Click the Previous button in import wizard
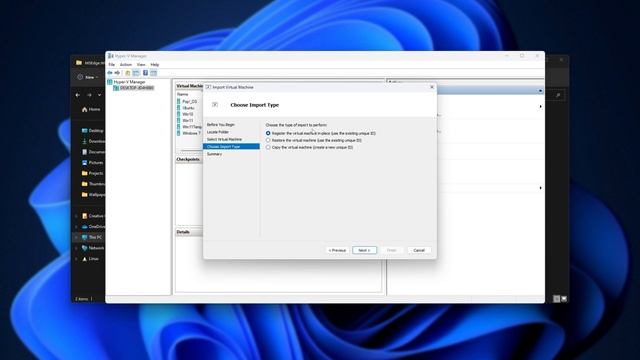The image size is (640, 360). (337, 250)
